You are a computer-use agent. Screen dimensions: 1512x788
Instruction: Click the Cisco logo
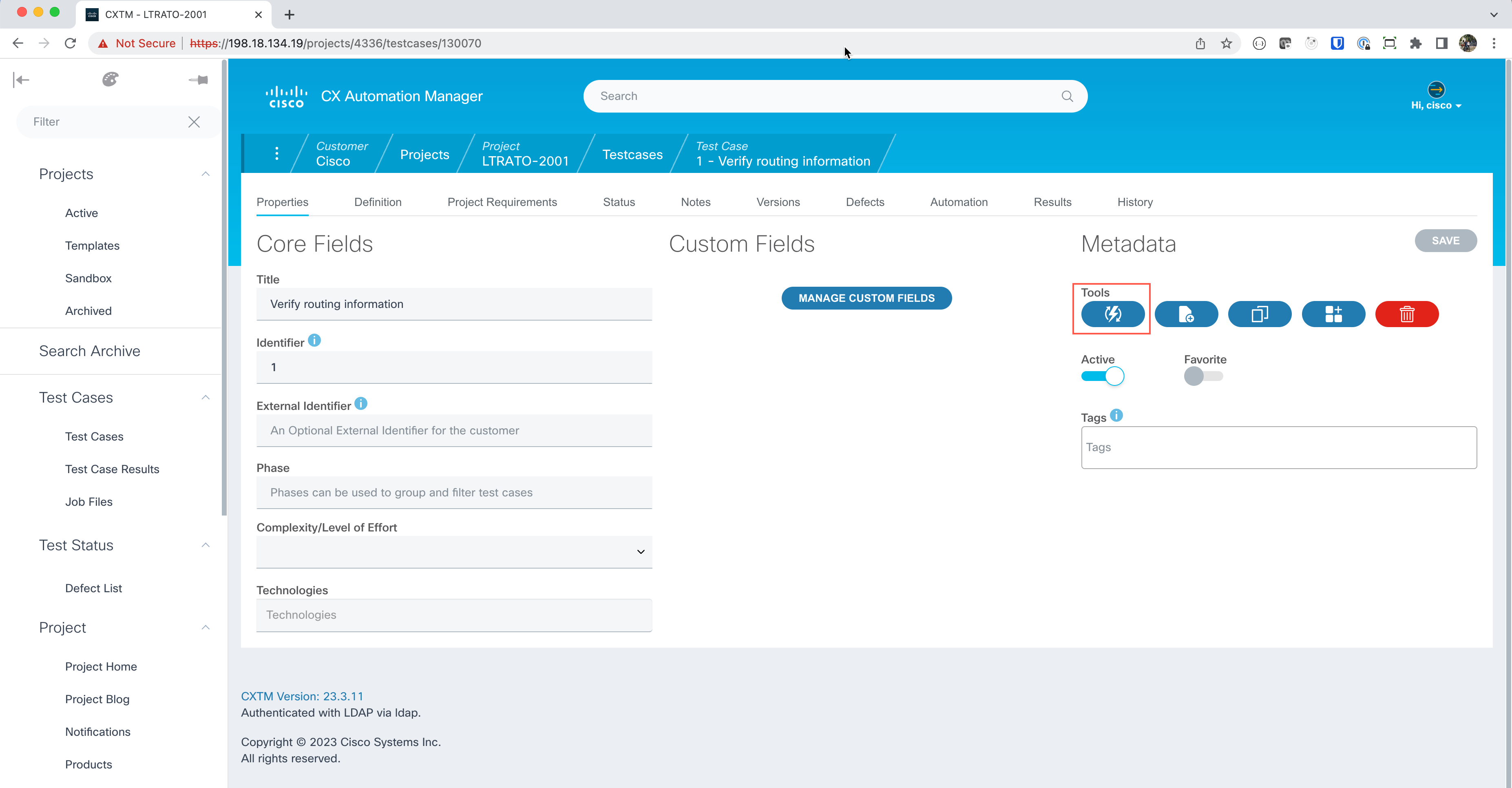coord(286,97)
